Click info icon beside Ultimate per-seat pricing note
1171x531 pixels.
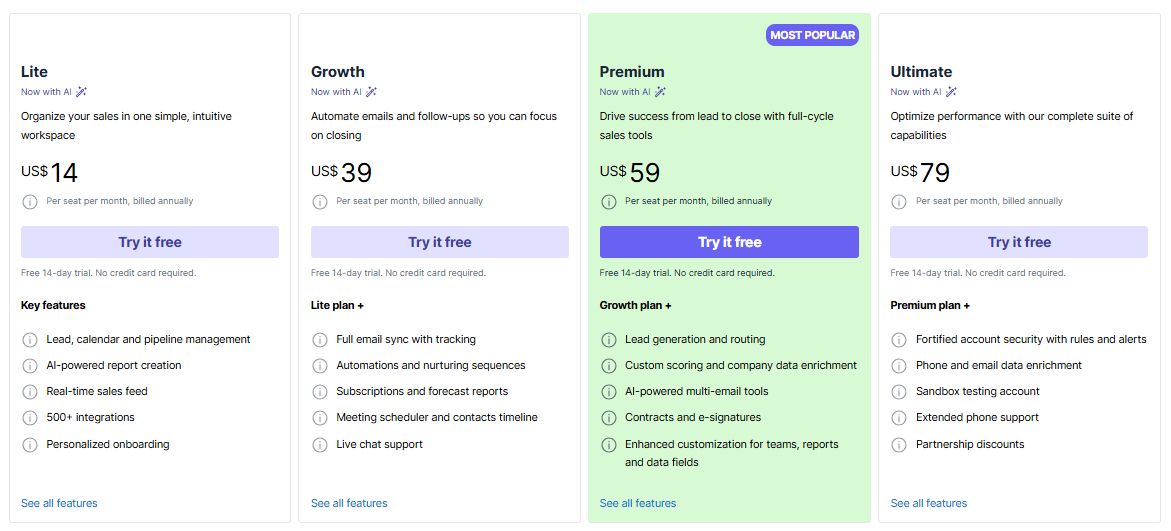[899, 202]
